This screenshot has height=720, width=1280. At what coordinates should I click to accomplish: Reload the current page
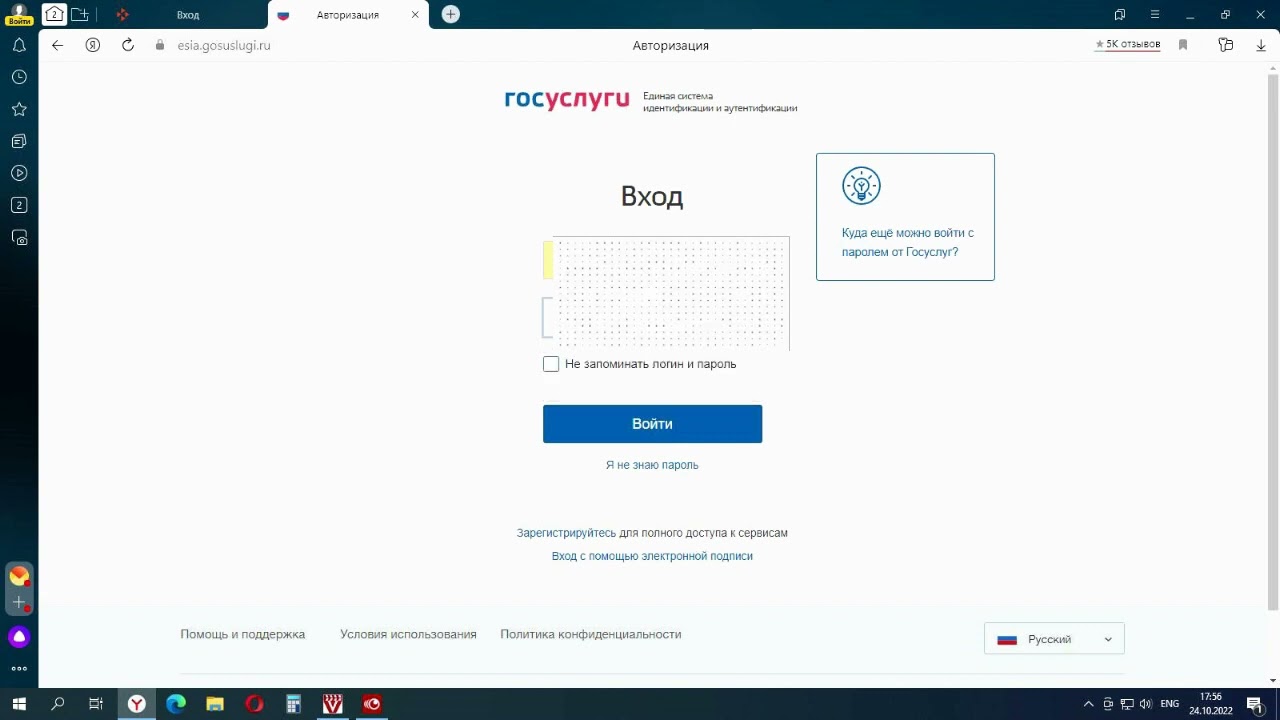[x=127, y=45]
